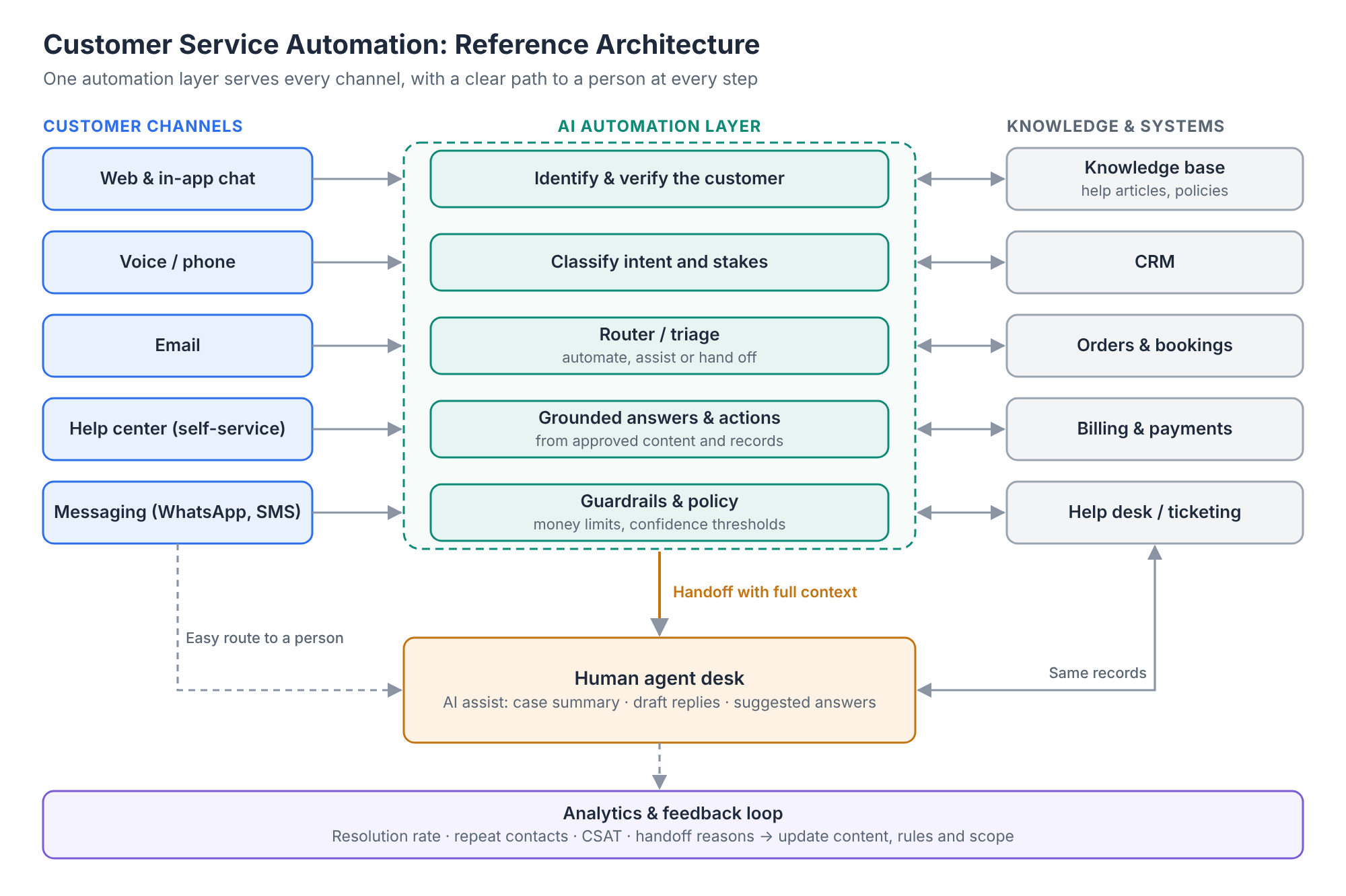Click the Human agent desk box
The width and height of the screenshot is (1346, 896).
[660, 690]
